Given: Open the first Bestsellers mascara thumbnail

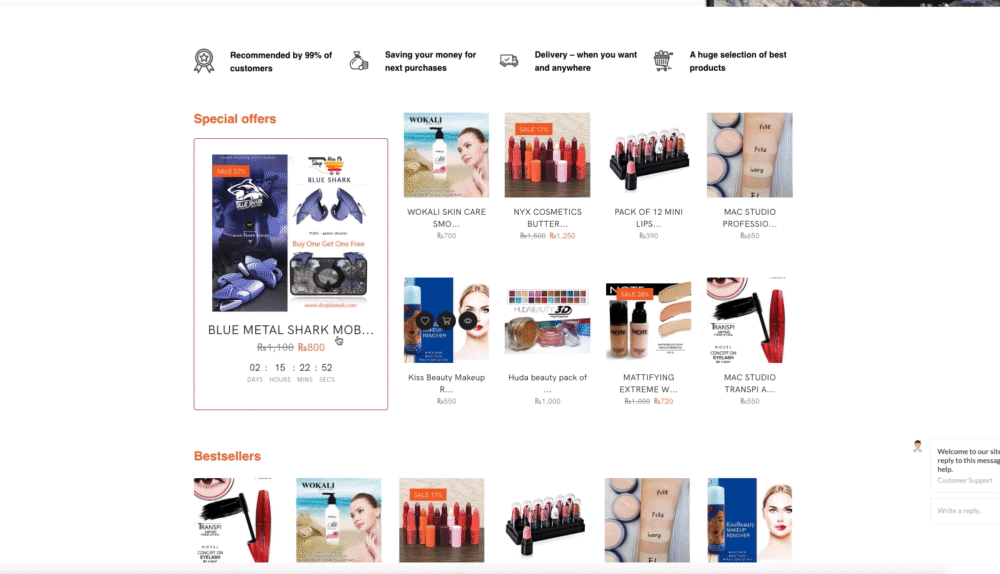Looking at the screenshot, I should pyautogui.click(x=236, y=520).
